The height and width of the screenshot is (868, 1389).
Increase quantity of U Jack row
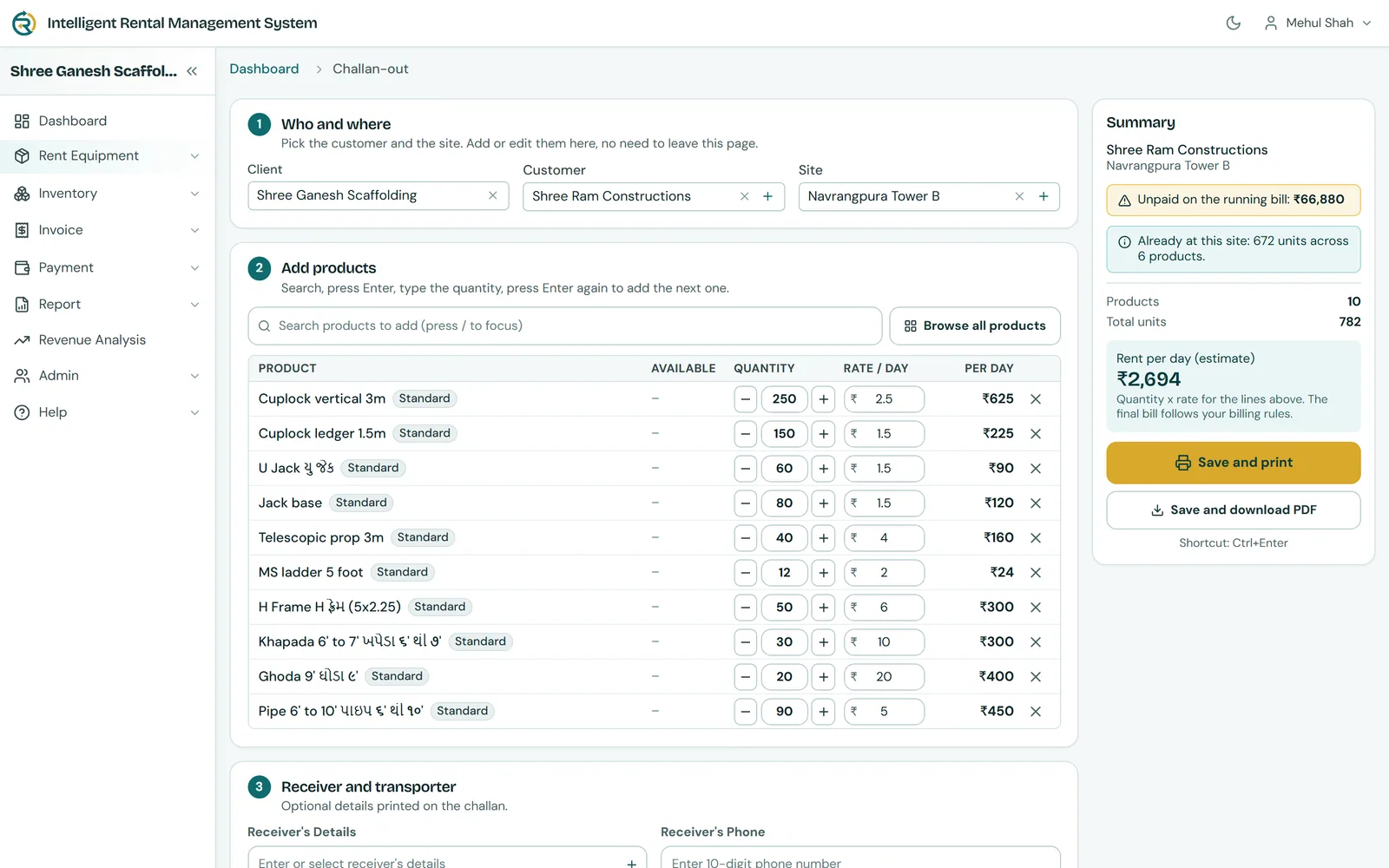pyautogui.click(x=823, y=469)
